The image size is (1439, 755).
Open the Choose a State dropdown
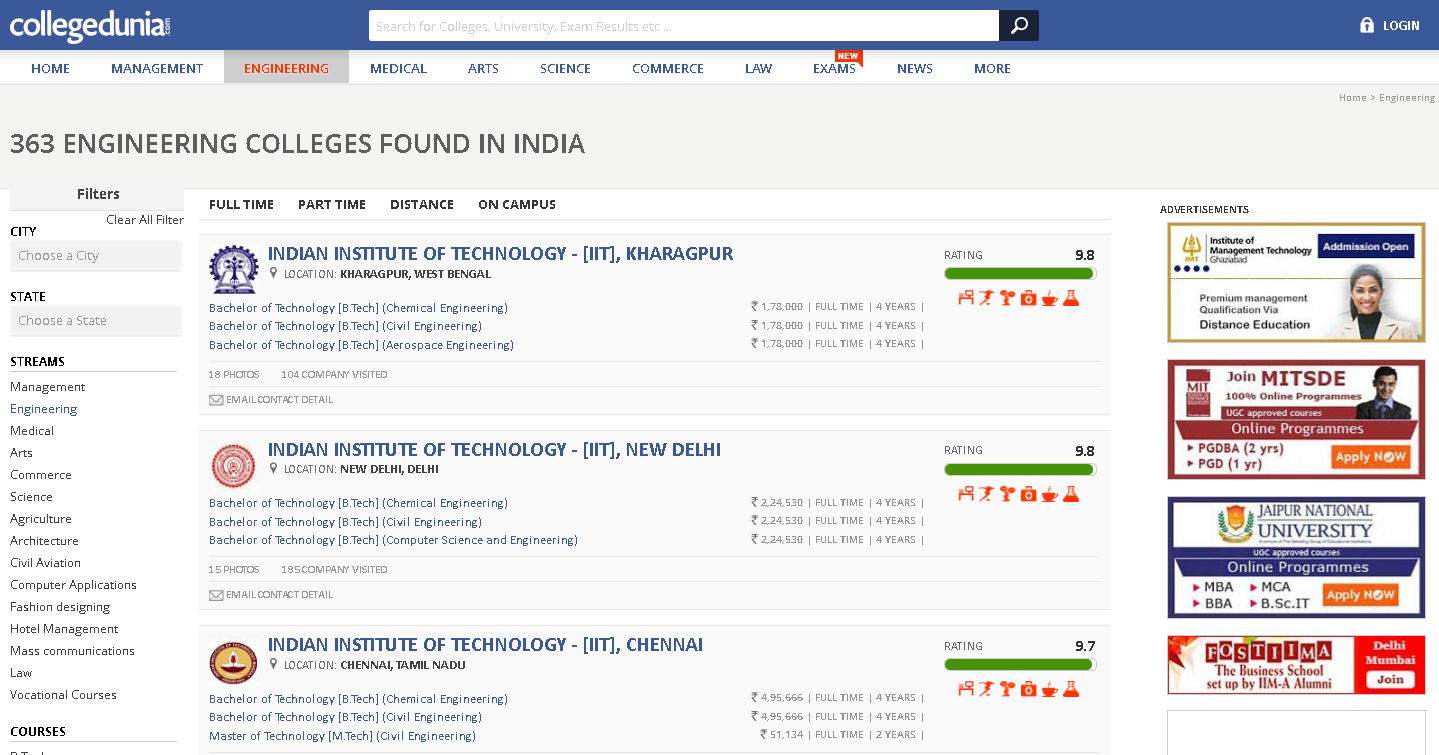96,321
